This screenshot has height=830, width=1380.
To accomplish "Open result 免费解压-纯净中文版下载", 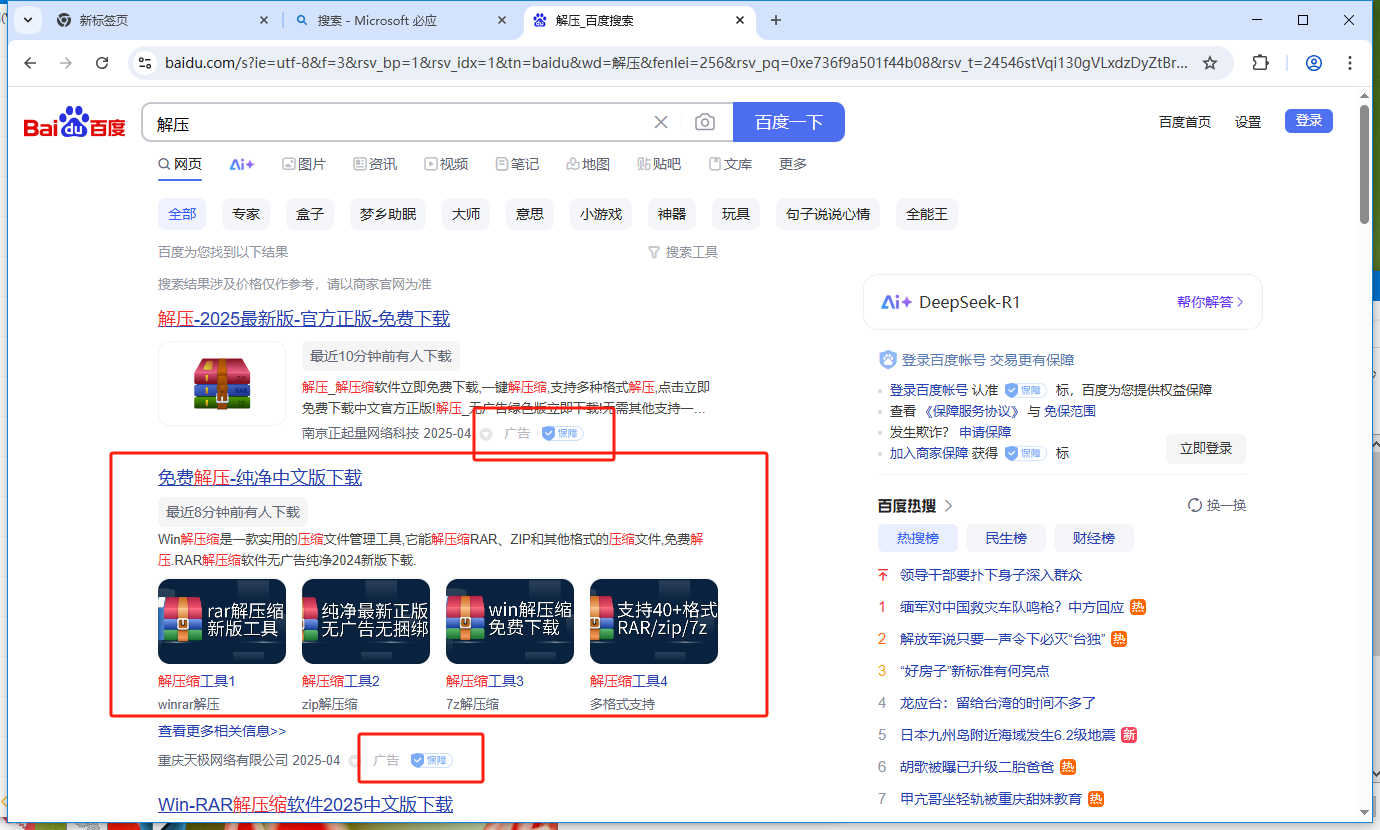I will click(x=260, y=477).
